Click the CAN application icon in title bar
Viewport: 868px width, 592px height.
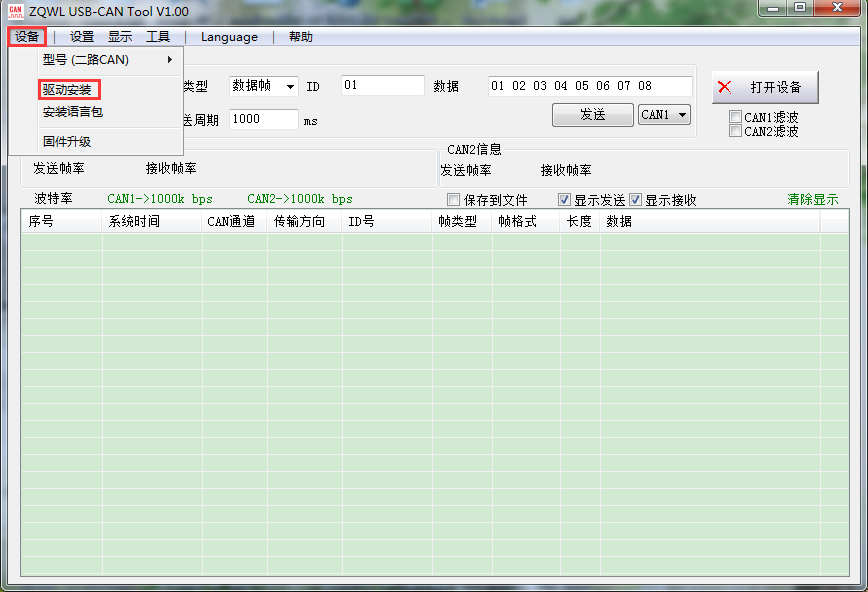pos(16,11)
